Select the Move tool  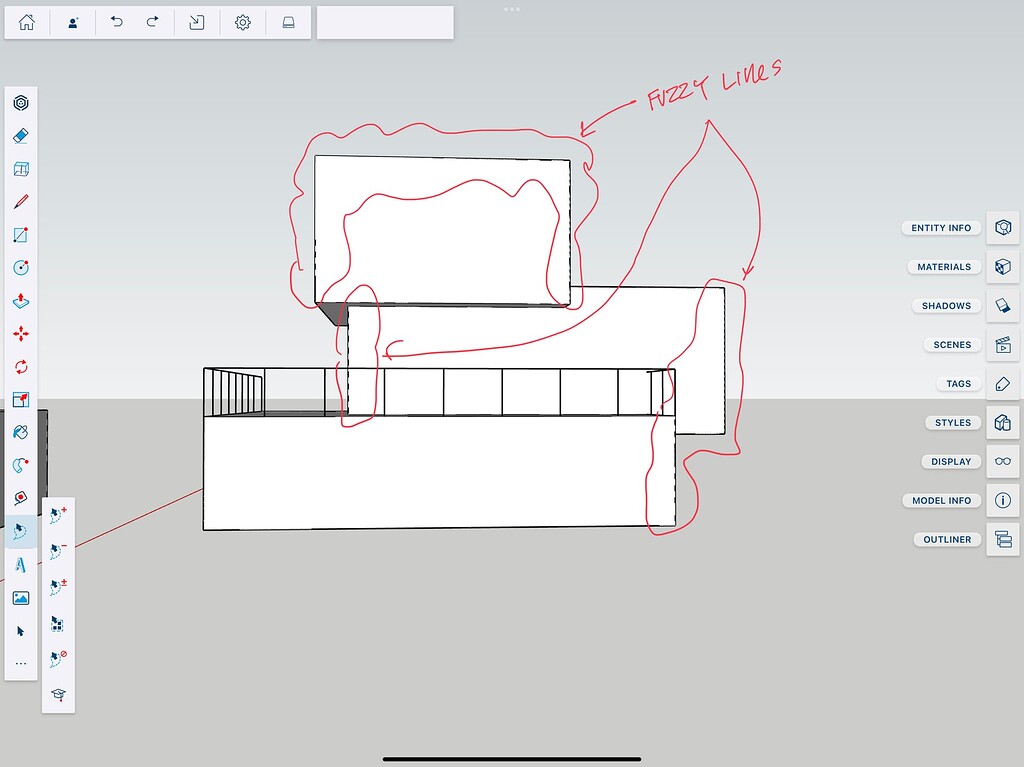[21, 333]
